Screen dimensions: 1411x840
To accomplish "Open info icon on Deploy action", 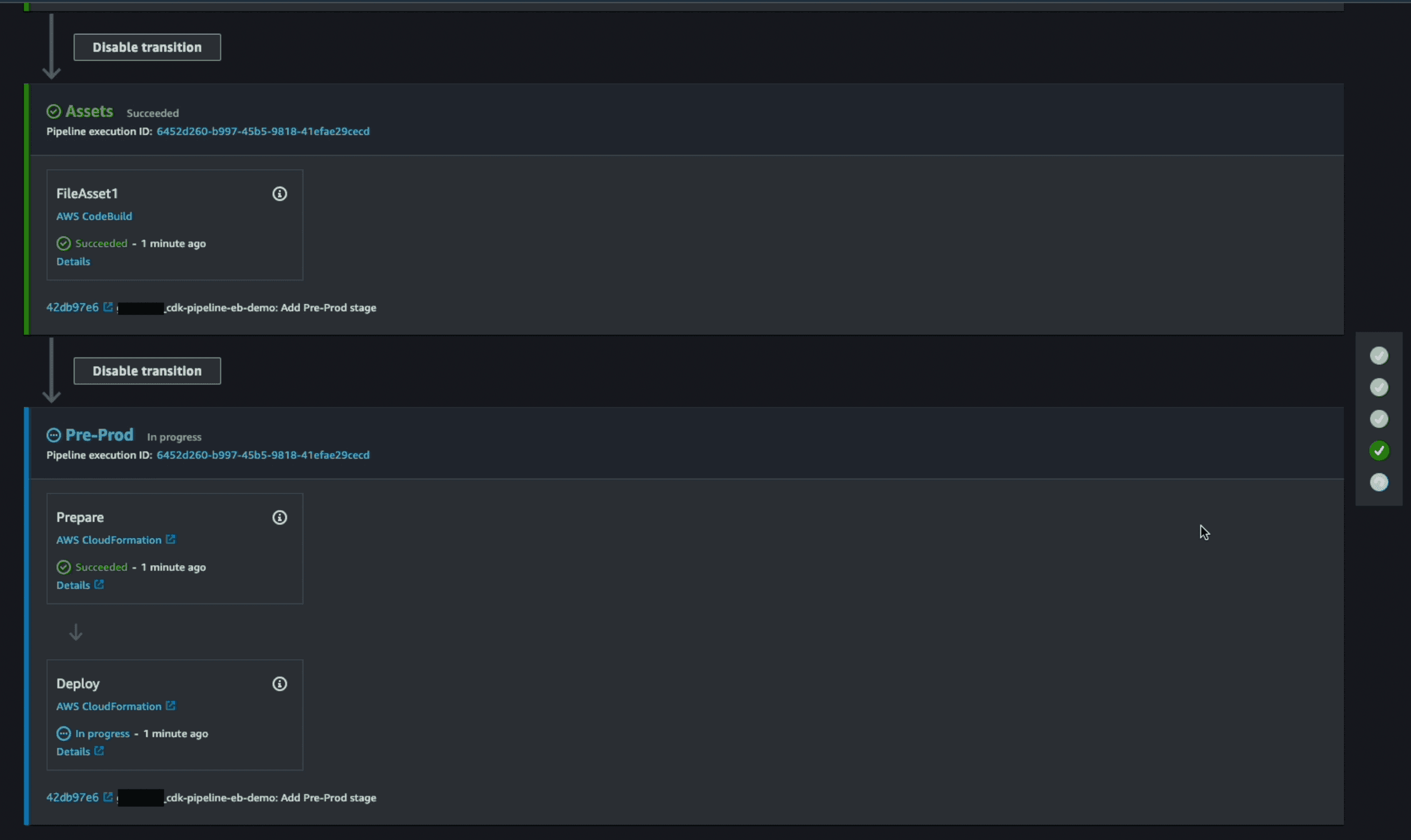I will 280,684.
